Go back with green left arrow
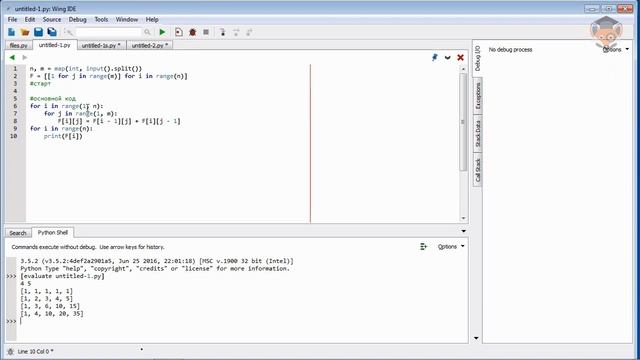This screenshot has height=360, width=640. click(x=12, y=58)
